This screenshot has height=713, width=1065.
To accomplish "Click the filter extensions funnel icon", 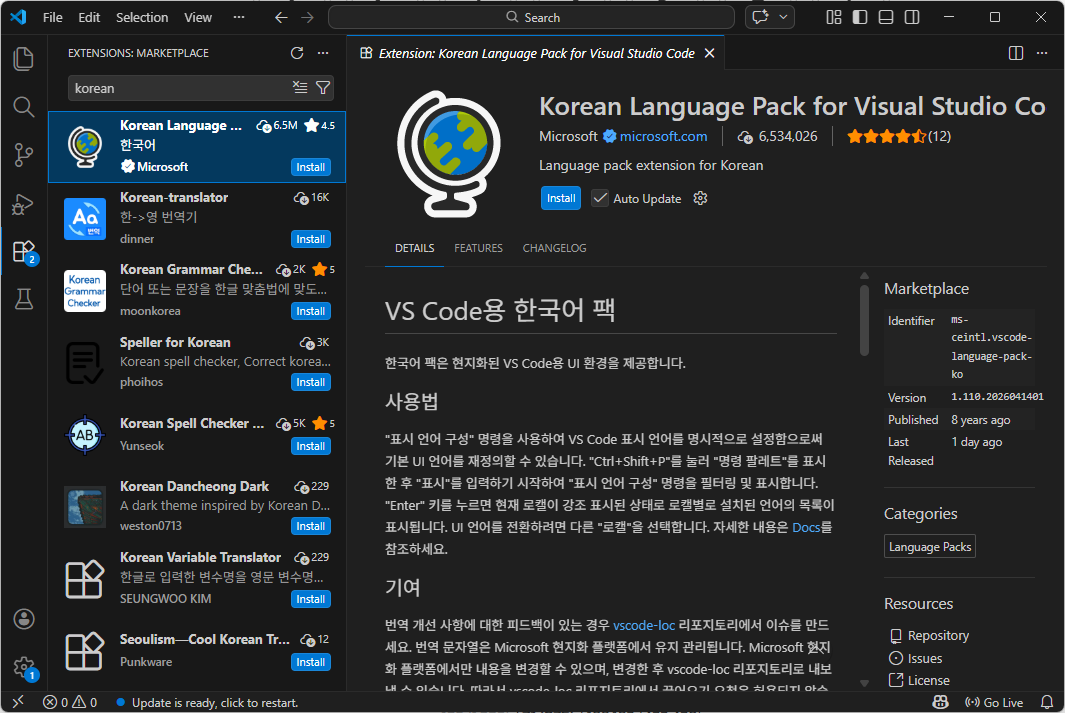I will pyautogui.click(x=323, y=88).
